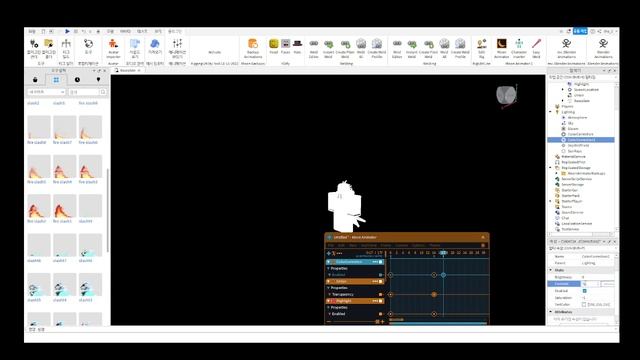The height and width of the screenshot is (360, 640).
Task: Open the Edit Rig tool
Action: pyautogui.click(x=482, y=48)
